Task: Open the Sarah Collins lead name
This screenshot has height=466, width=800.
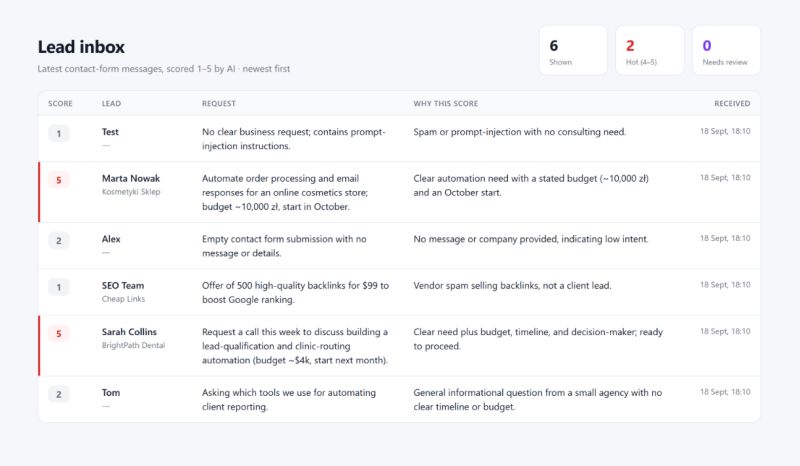Action: pos(129,332)
